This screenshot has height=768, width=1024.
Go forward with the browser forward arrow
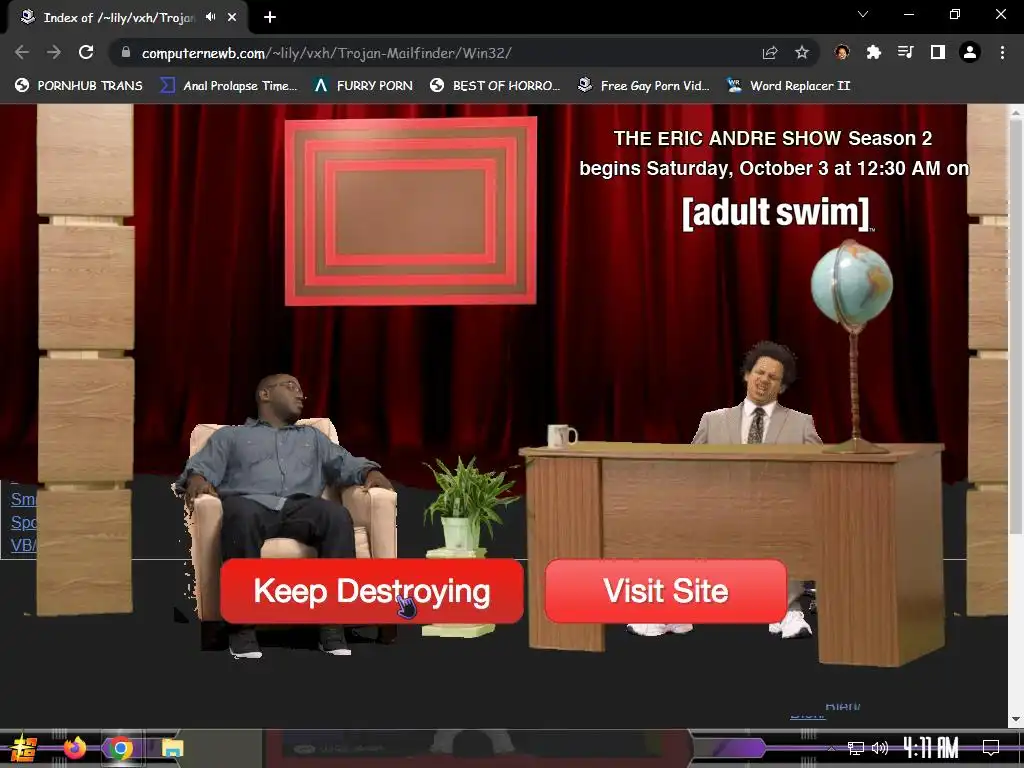[54, 52]
